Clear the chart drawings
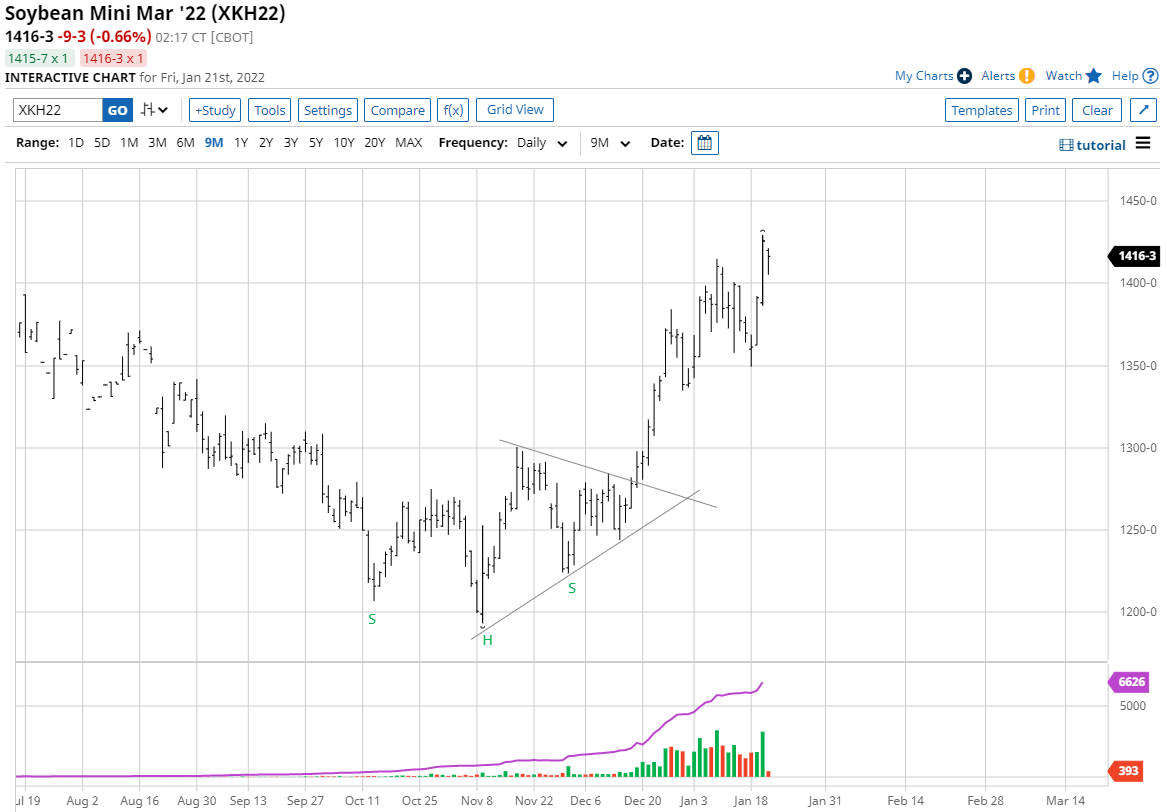The height and width of the screenshot is (812, 1167). coord(1097,110)
